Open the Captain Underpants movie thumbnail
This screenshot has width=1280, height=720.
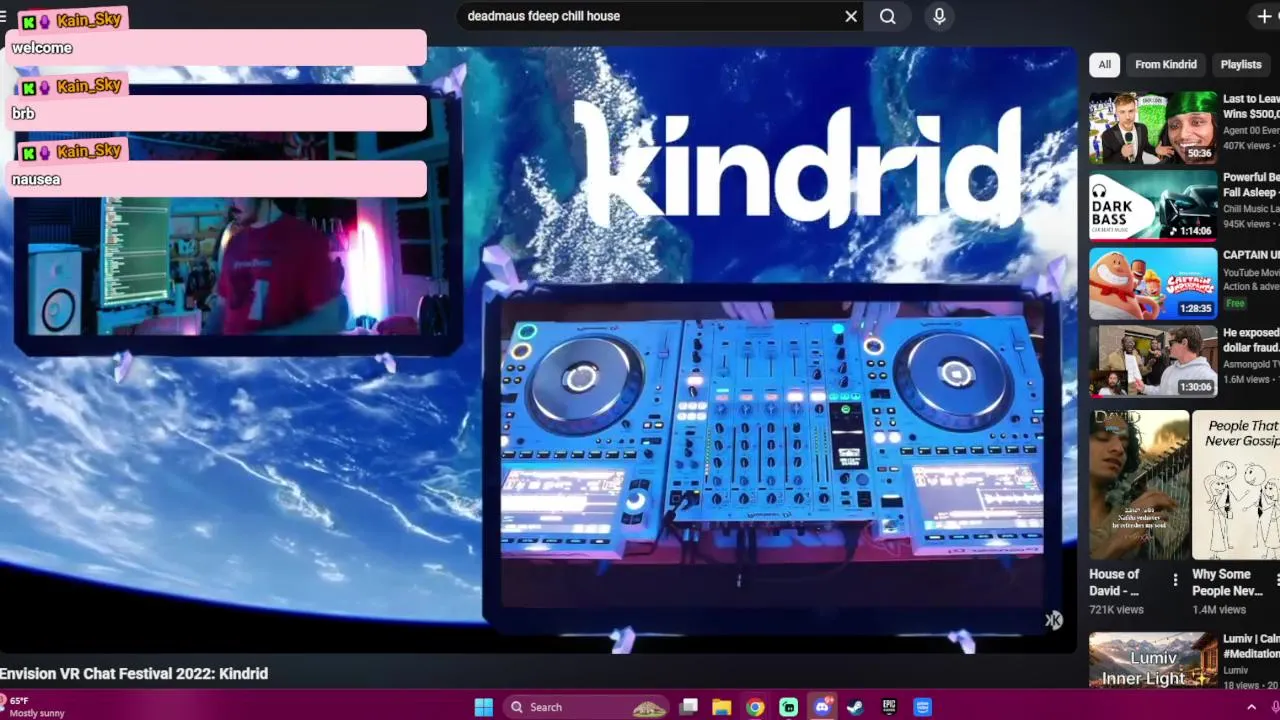click(1153, 283)
